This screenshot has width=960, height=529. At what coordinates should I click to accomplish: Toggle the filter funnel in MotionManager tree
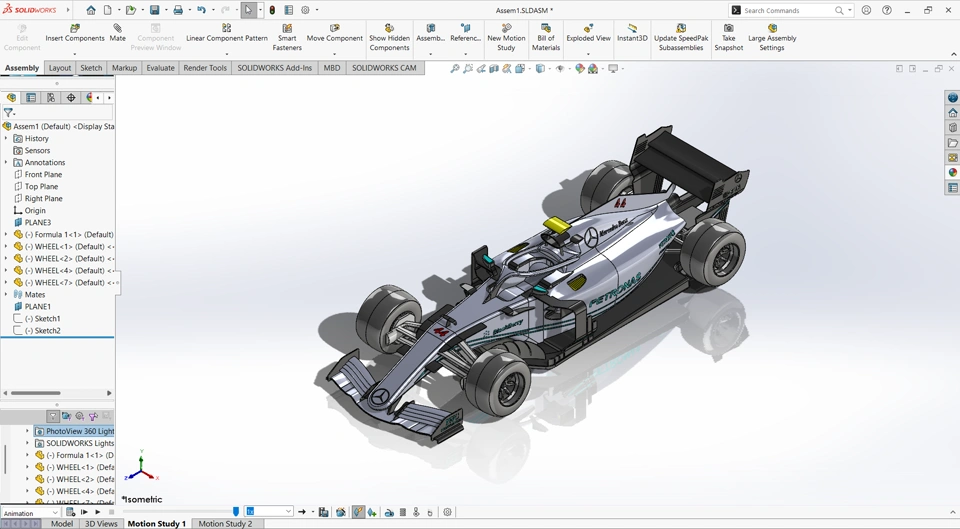click(x=53, y=416)
